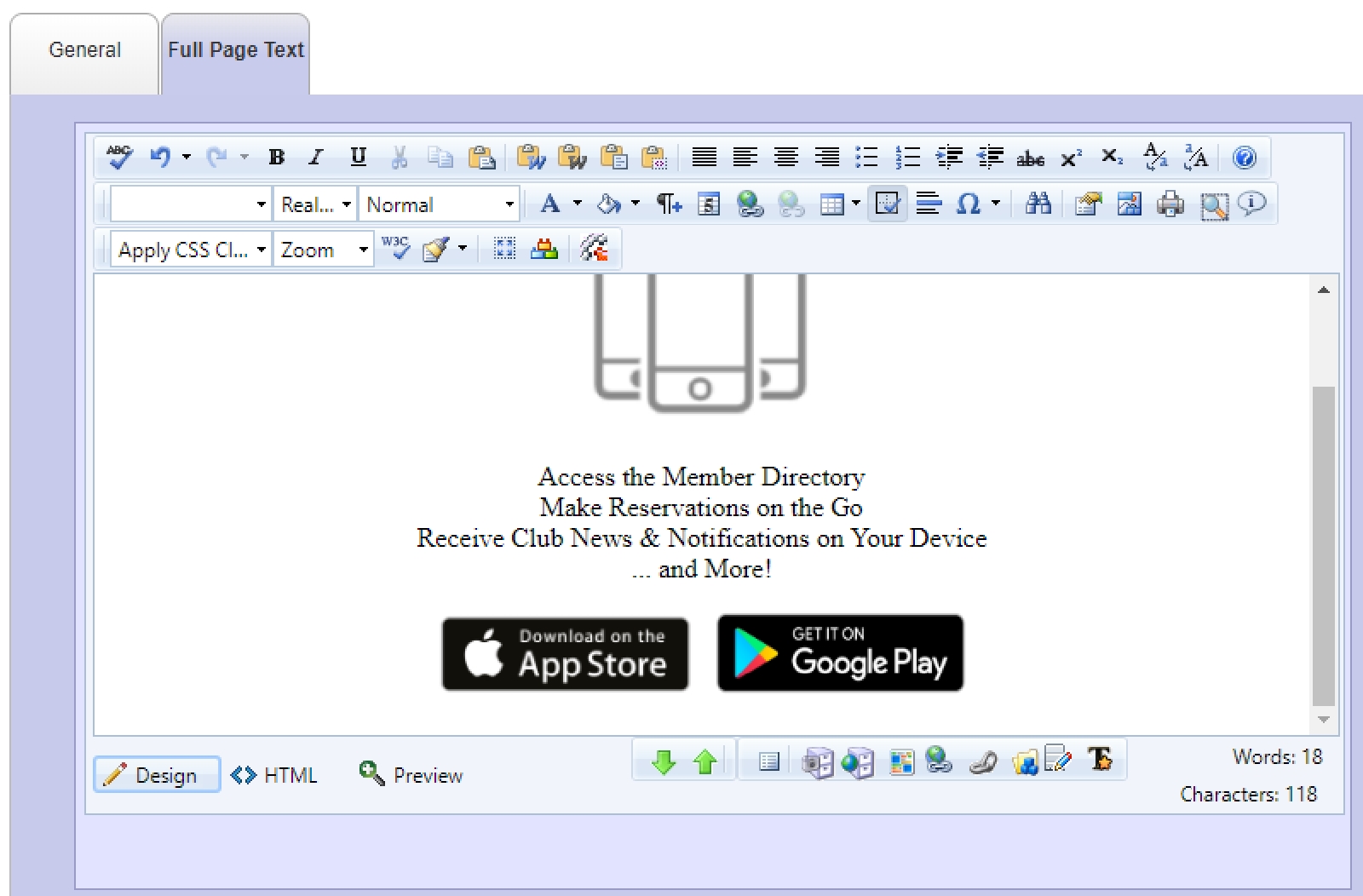Center align the text
The height and width of the screenshot is (896, 1363).
point(785,157)
